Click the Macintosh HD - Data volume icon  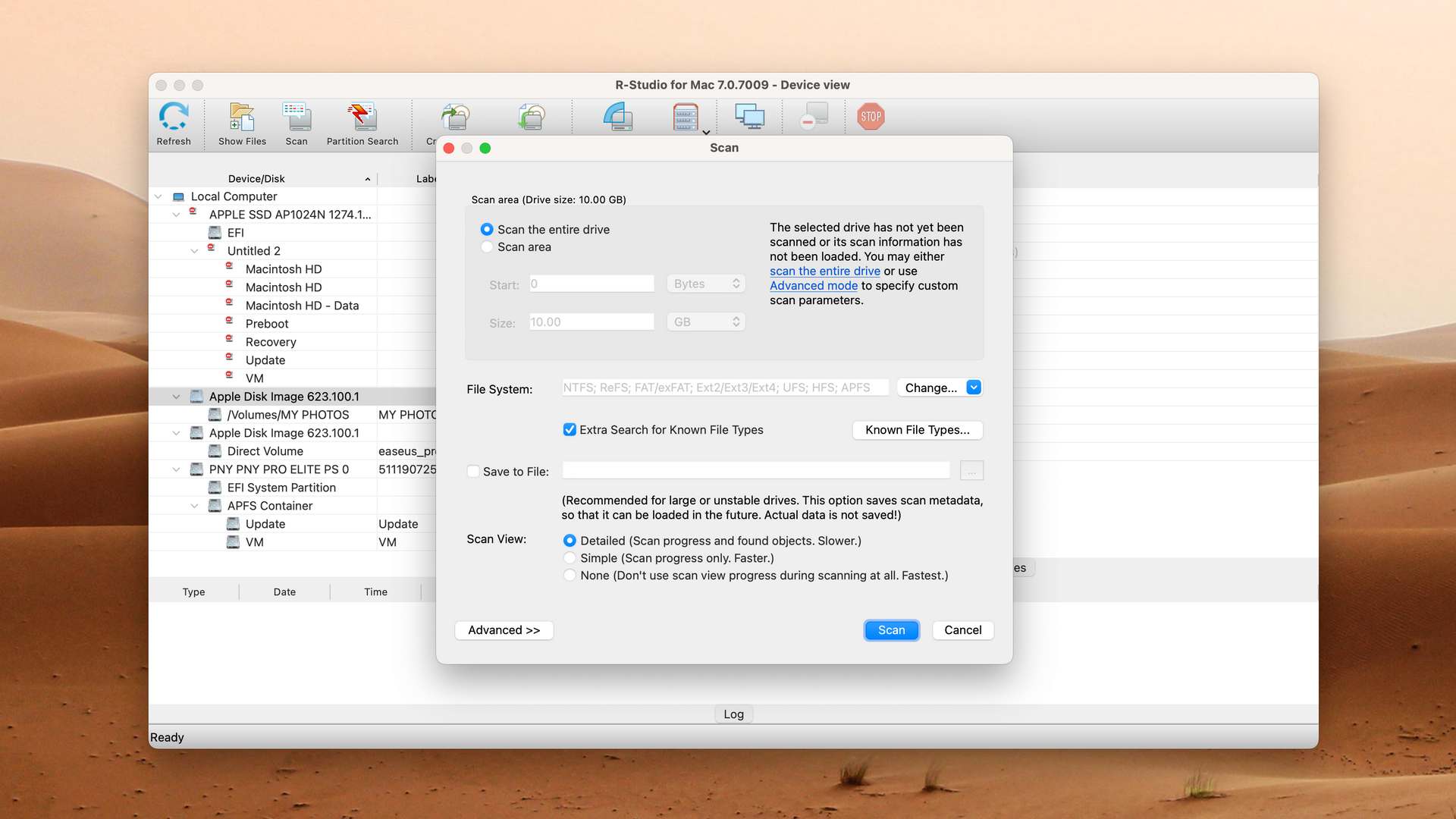[x=229, y=304]
